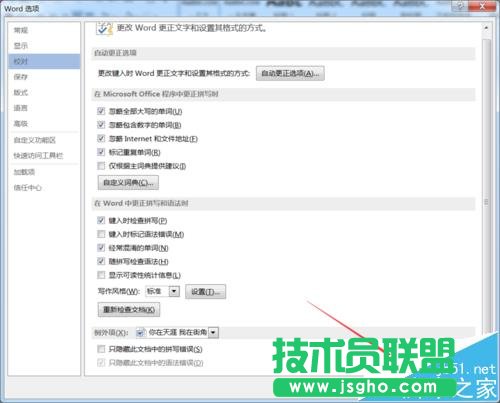Open 快速访问工具栏 (Quick Access Toolbar) category

(44, 156)
